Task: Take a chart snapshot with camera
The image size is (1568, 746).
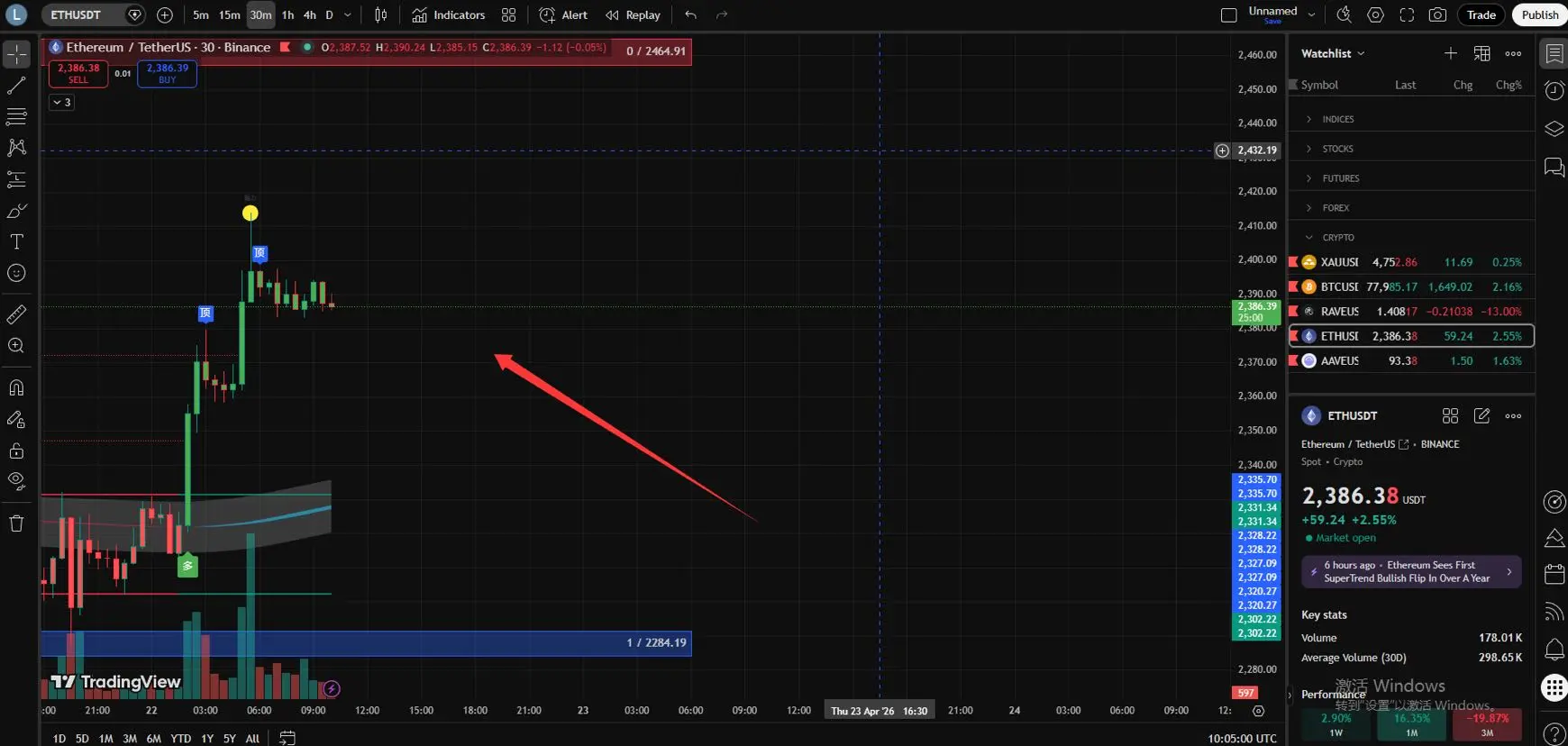Action: 1438,15
